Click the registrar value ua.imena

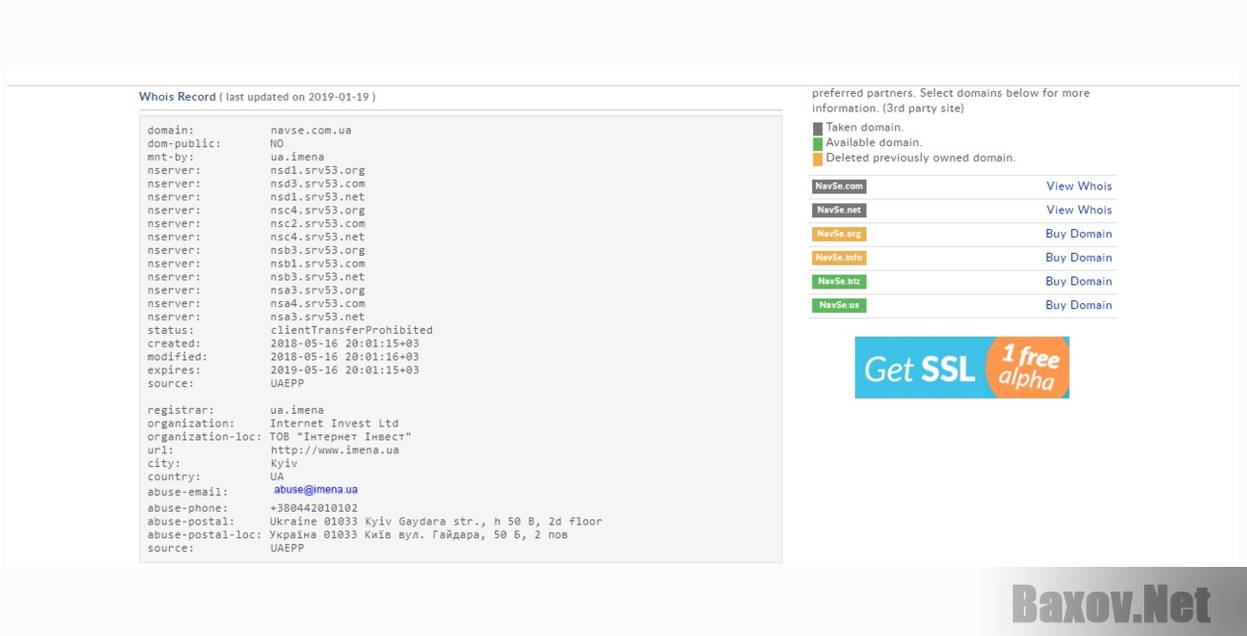[x=297, y=410]
